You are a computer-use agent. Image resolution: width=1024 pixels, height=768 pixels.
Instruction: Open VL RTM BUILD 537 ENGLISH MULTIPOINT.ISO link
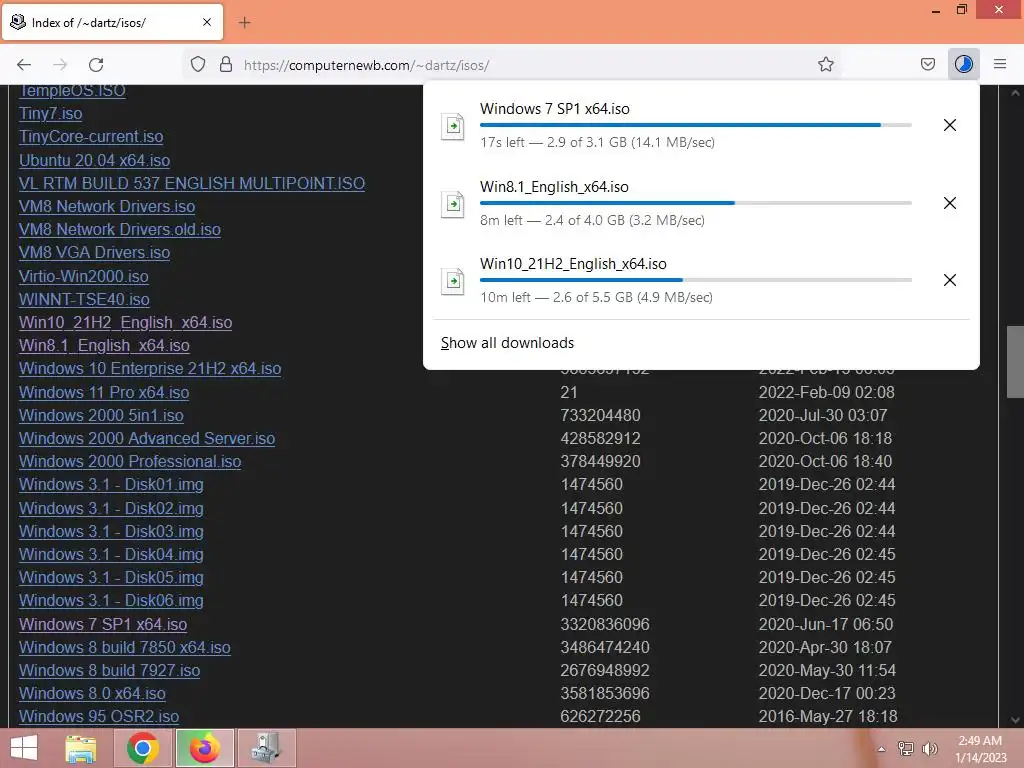click(191, 184)
